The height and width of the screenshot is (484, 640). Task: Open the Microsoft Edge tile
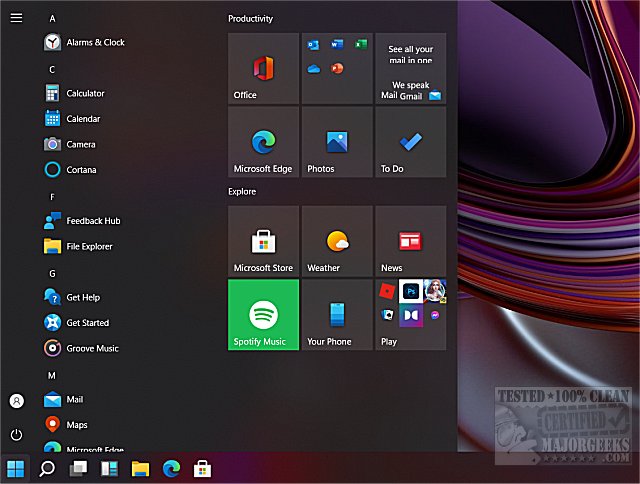tap(263, 142)
